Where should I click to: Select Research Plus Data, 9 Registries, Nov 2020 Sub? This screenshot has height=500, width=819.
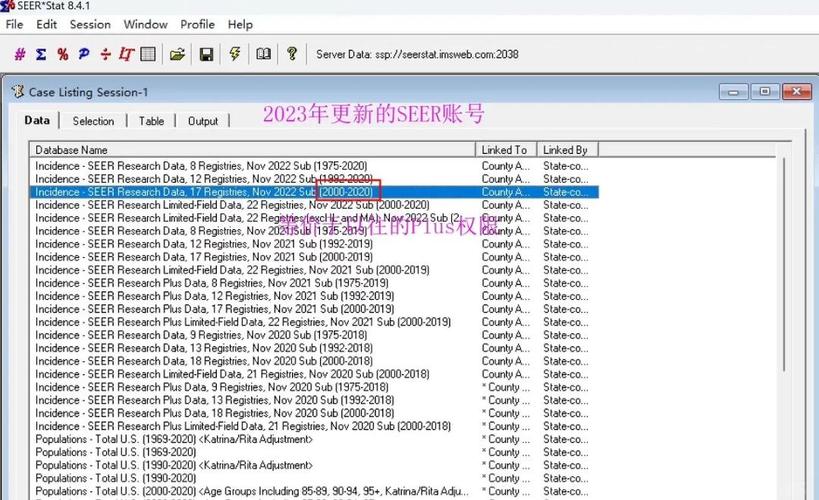coord(212,388)
